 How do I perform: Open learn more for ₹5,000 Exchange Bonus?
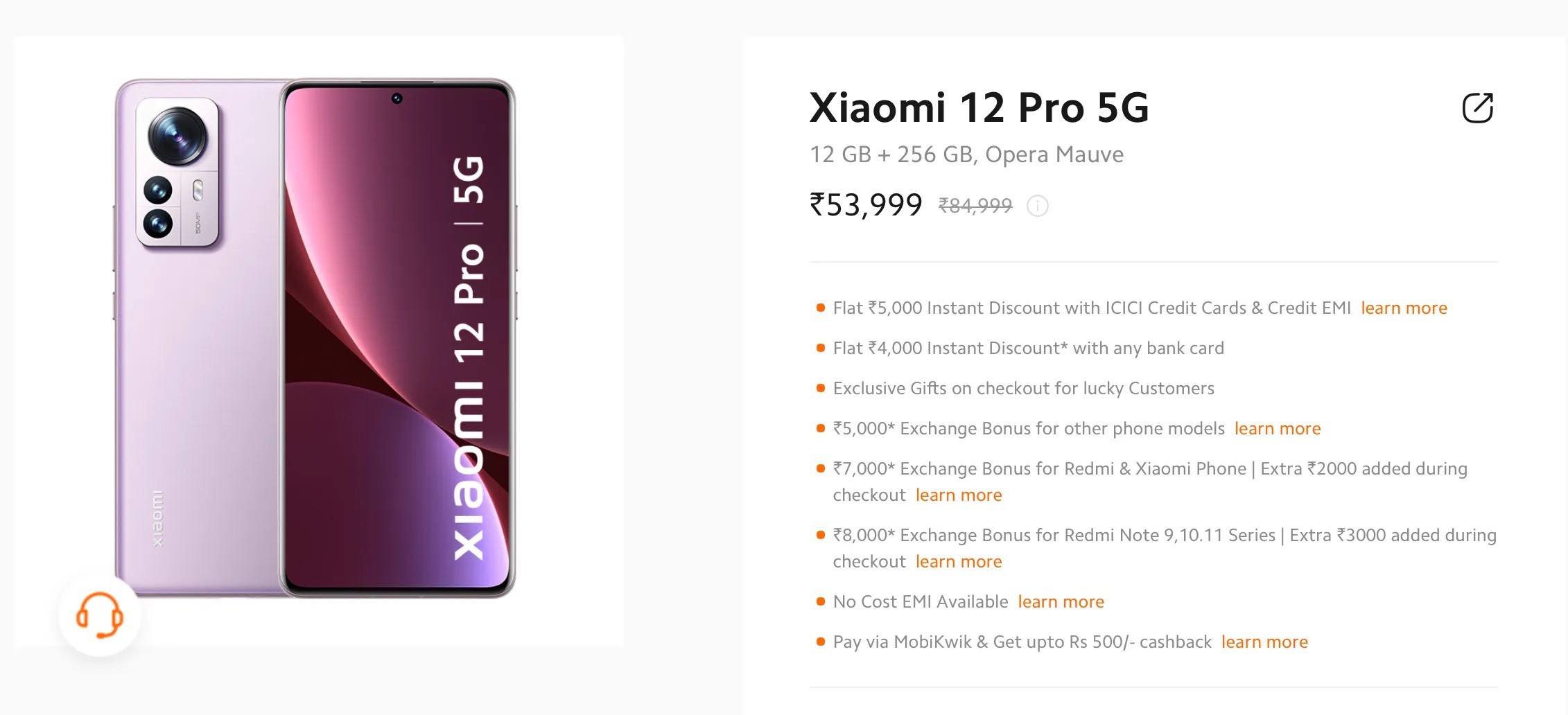(x=1277, y=429)
